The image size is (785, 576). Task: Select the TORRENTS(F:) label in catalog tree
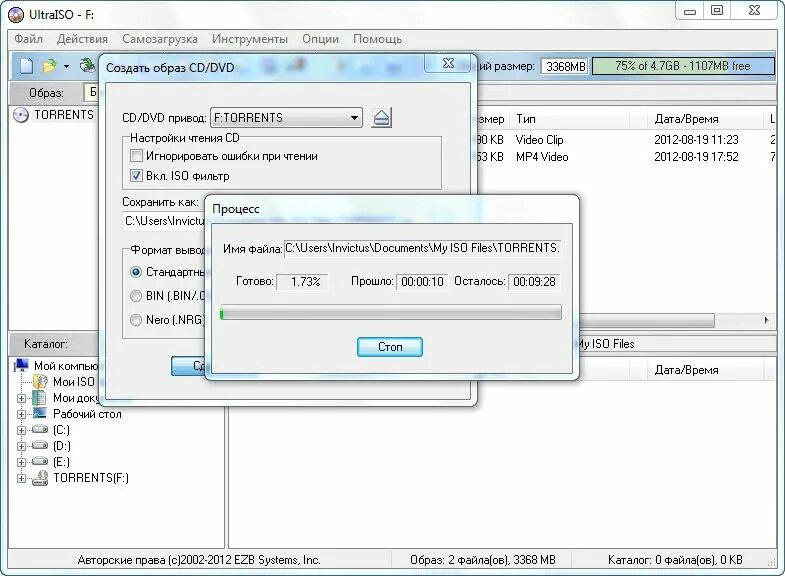tap(91, 478)
